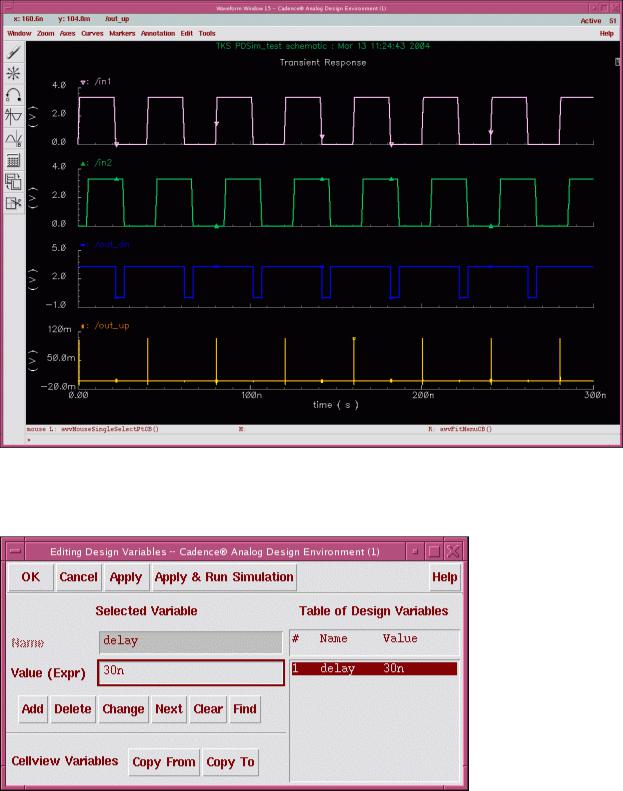Screen dimensions: 623x791
Task: Click Copy From cellview variables
Action: pos(164,762)
